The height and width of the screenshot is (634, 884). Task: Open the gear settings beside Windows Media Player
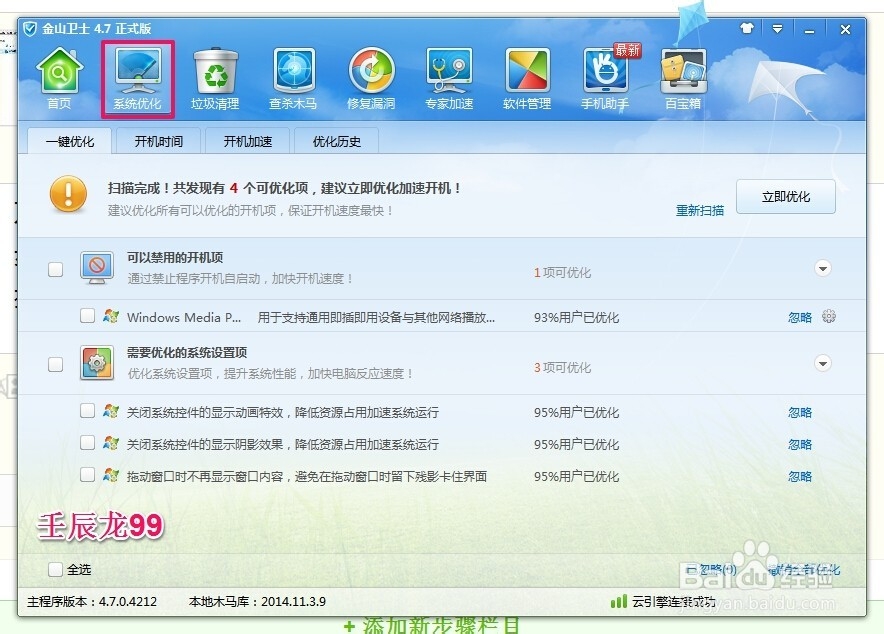[829, 316]
